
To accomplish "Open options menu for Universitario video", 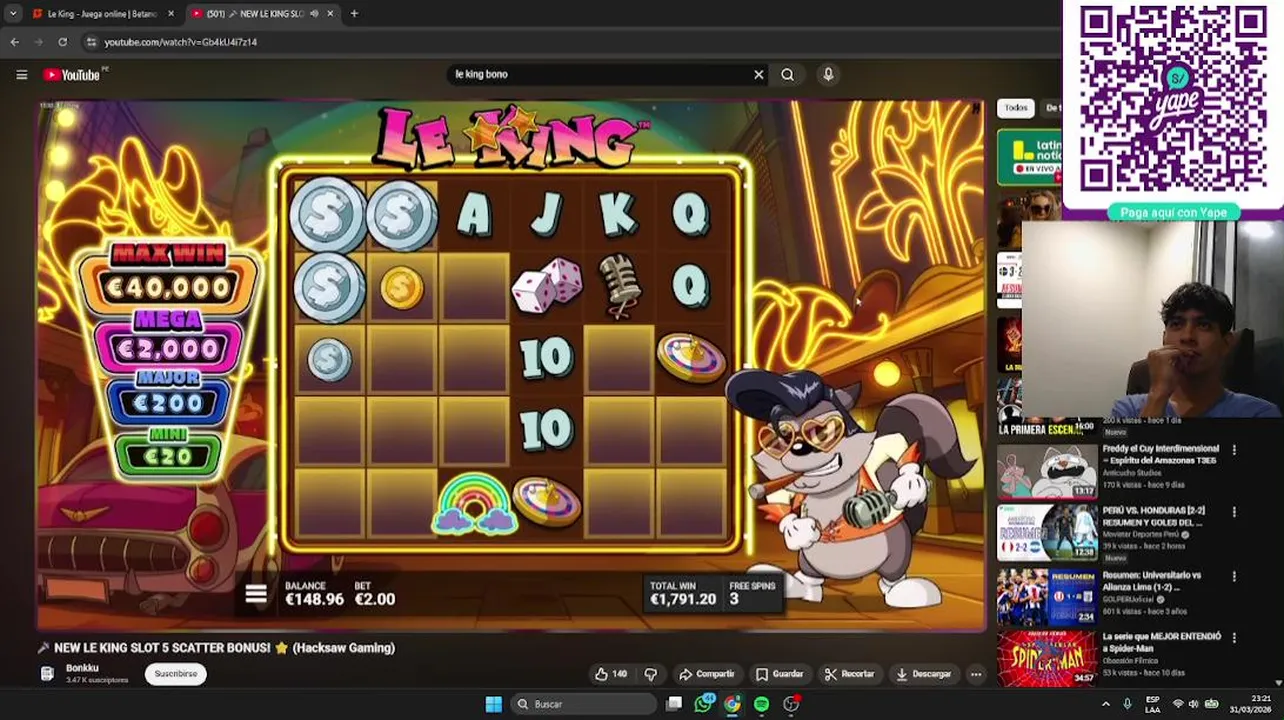I will (1234, 577).
